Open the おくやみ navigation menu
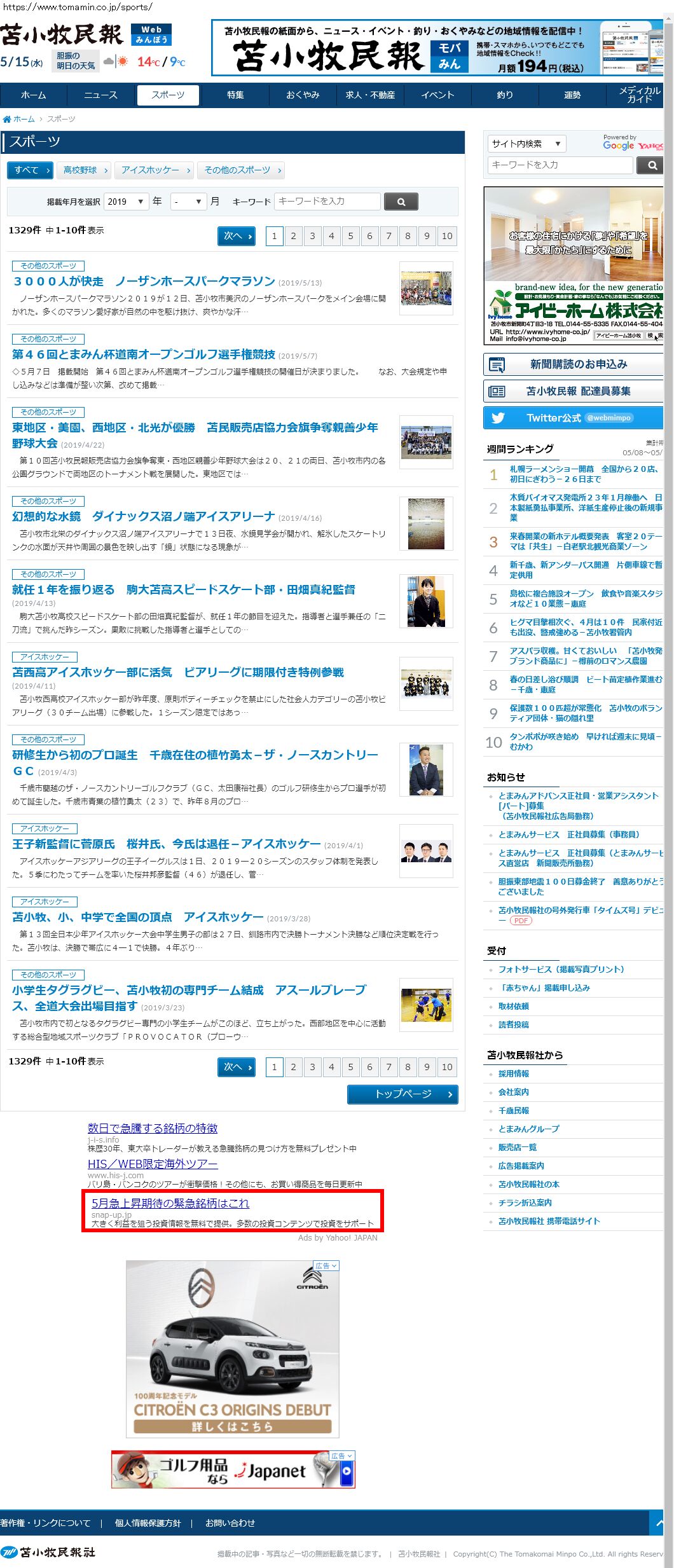This screenshot has height=1568, width=674. tap(303, 95)
